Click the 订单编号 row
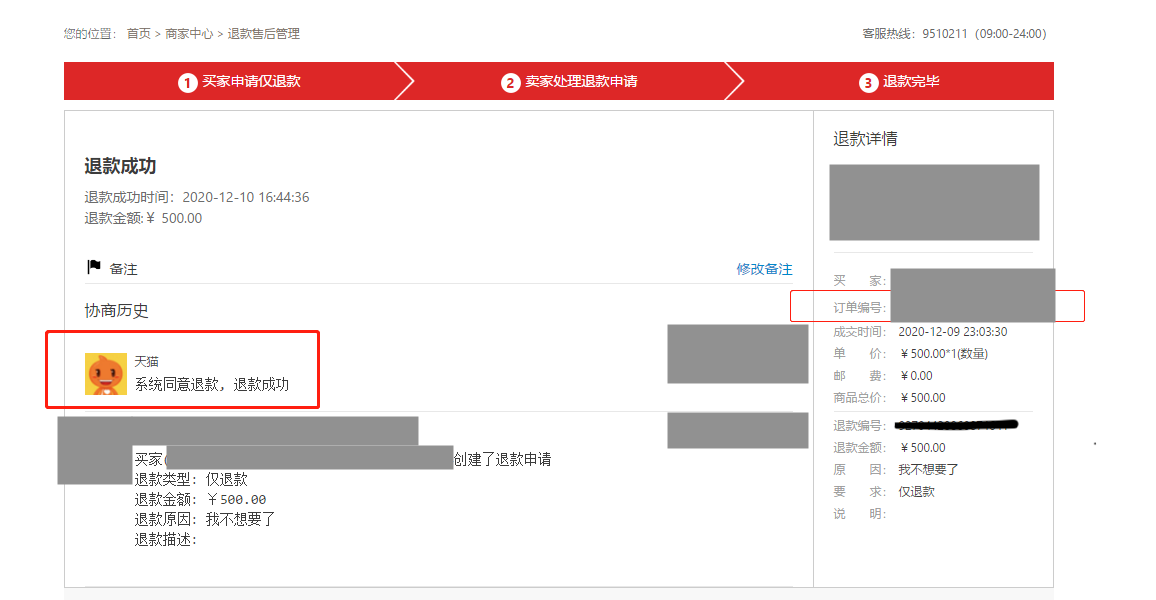This screenshot has height=600, width=1156. 937,306
